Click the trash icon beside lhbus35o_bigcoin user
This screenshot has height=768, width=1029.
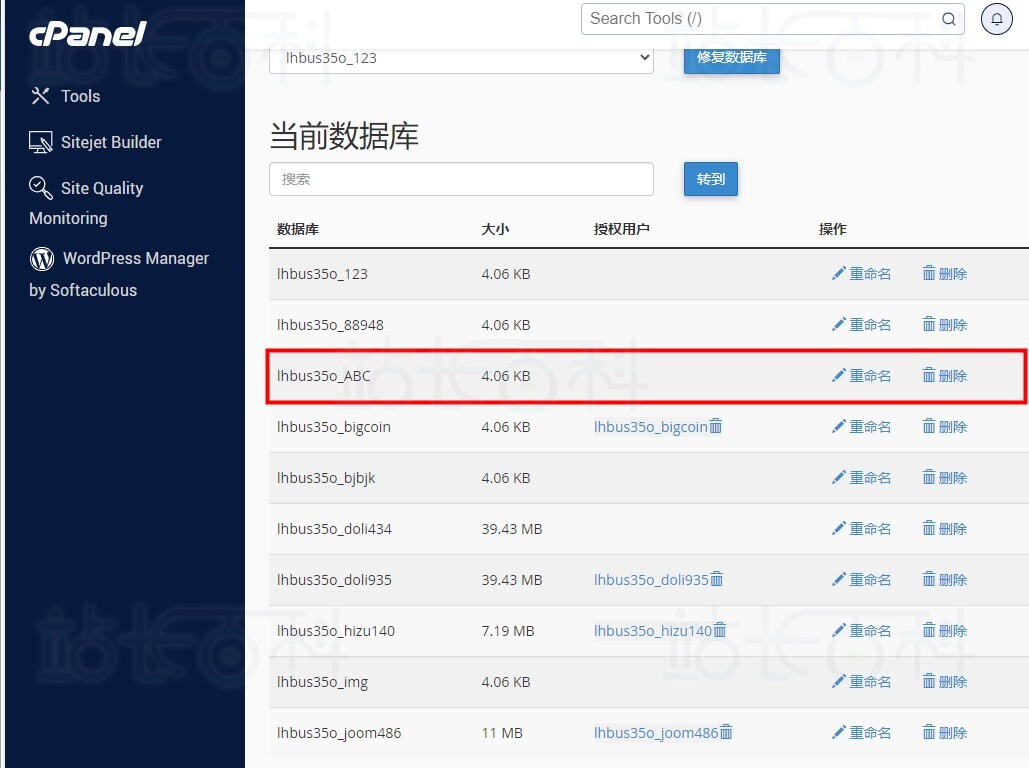[718, 426]
